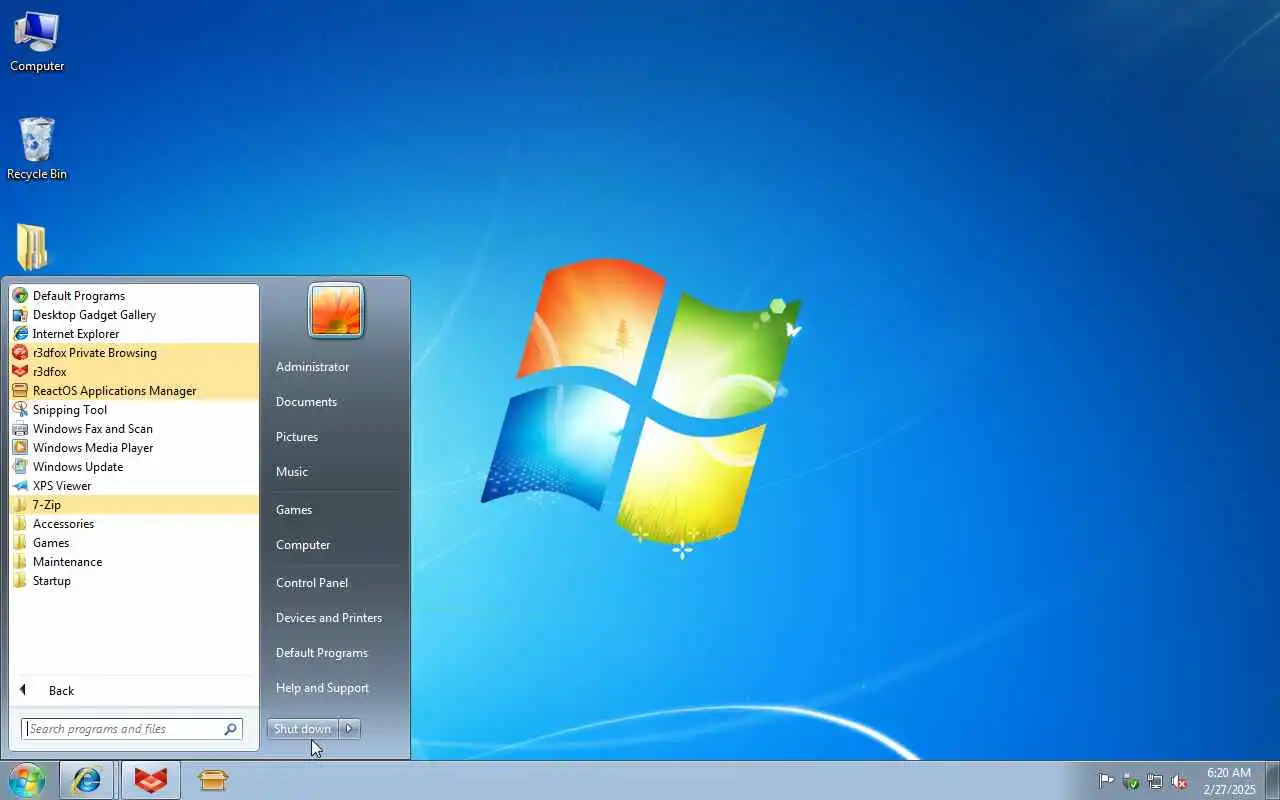This screenshot has width=1280, height=800.
Task: Click the Shut down button
Action: (303, 729)
